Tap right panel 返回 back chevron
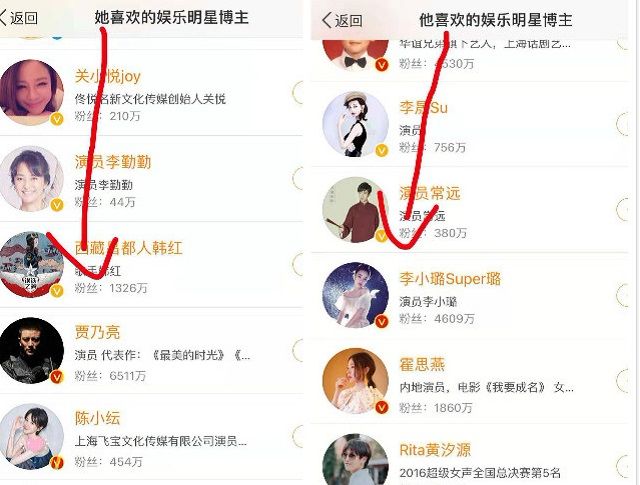This screenshot has width=640, height=485. pos(342,20)
